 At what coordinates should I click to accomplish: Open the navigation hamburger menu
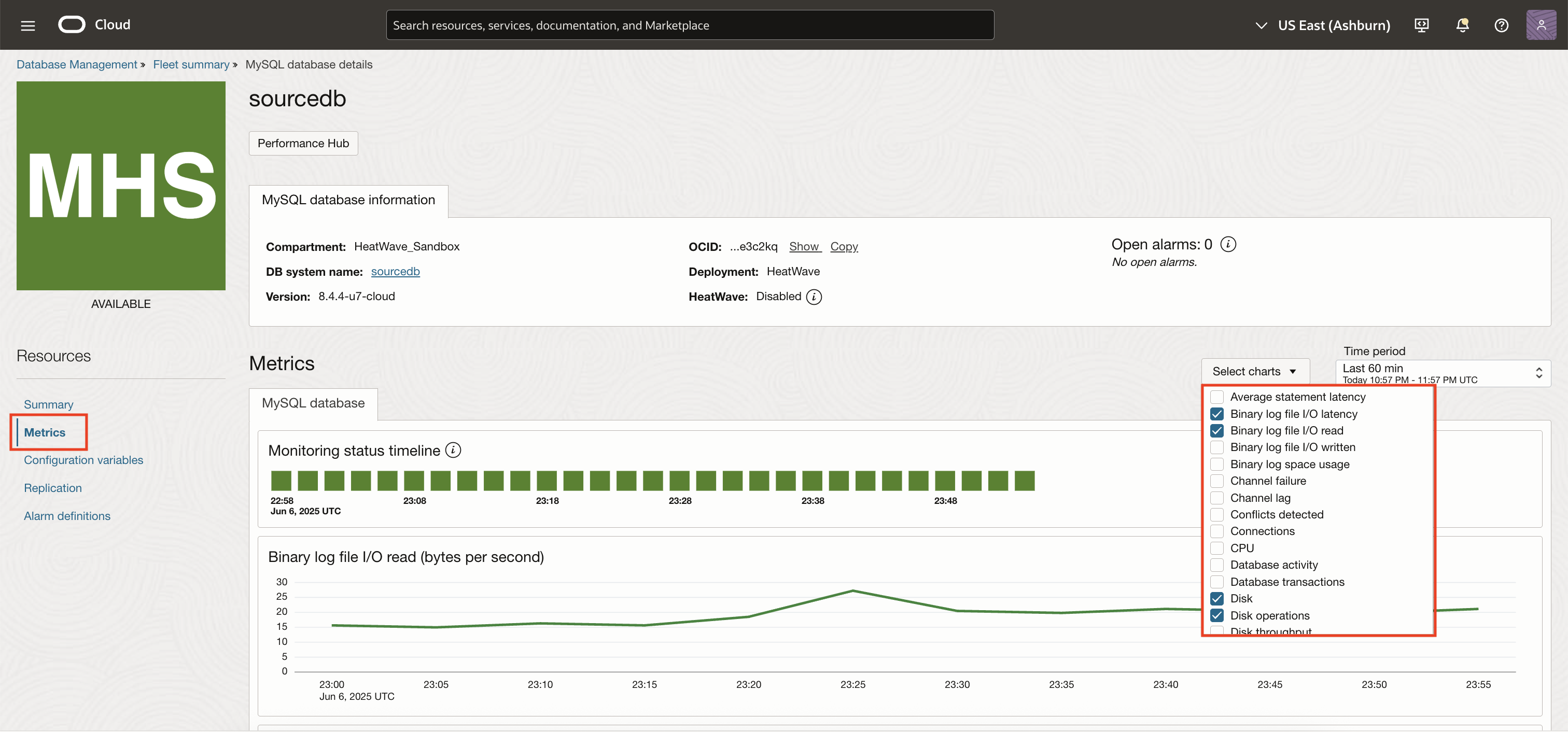click(x=27, y=25)
